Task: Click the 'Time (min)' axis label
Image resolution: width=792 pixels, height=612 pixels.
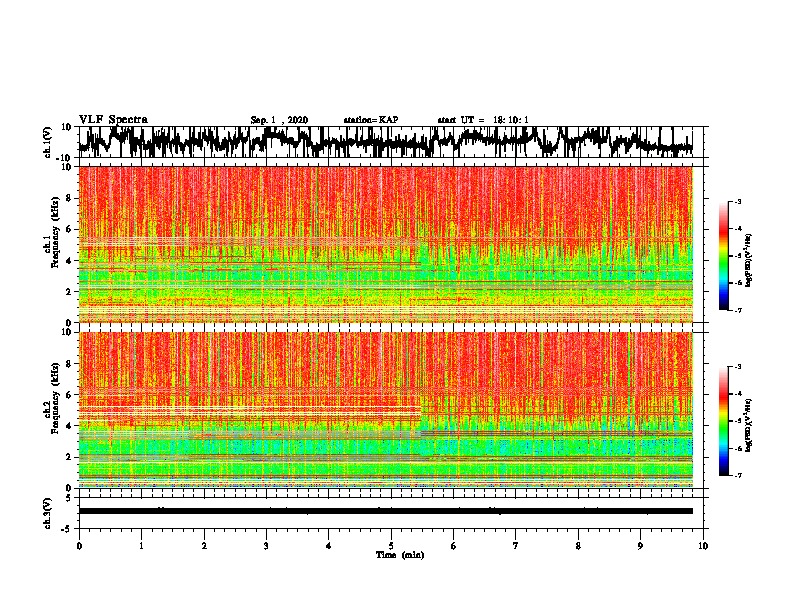Action: [400, 555]
